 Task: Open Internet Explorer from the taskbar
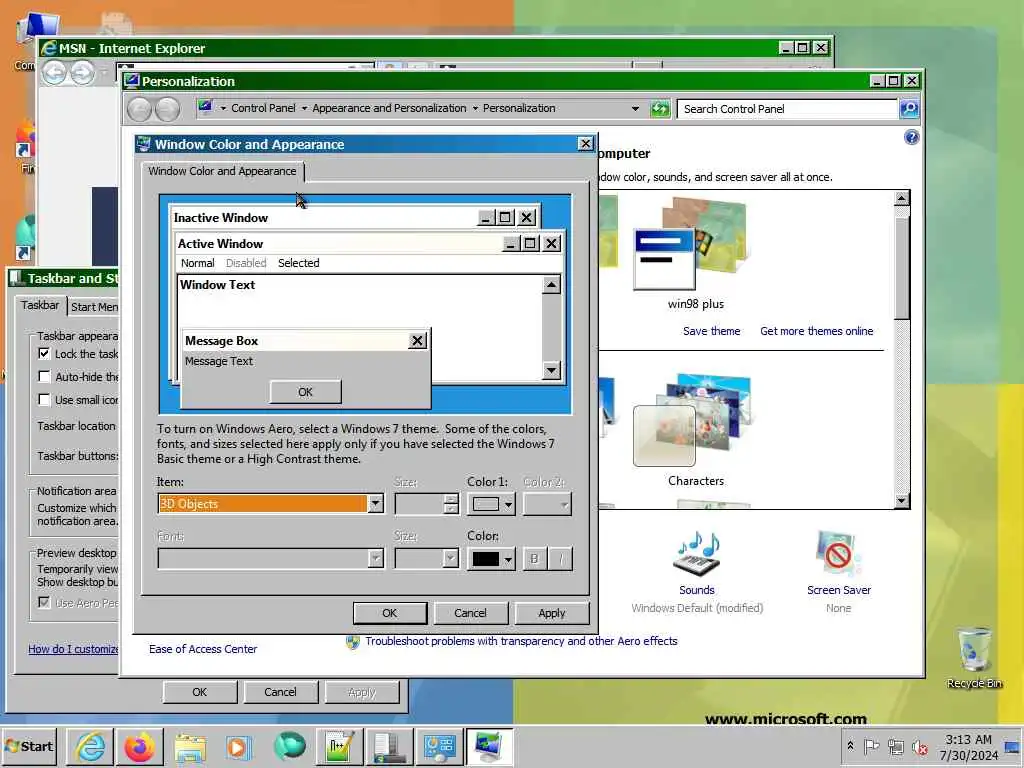coord(90,746)
